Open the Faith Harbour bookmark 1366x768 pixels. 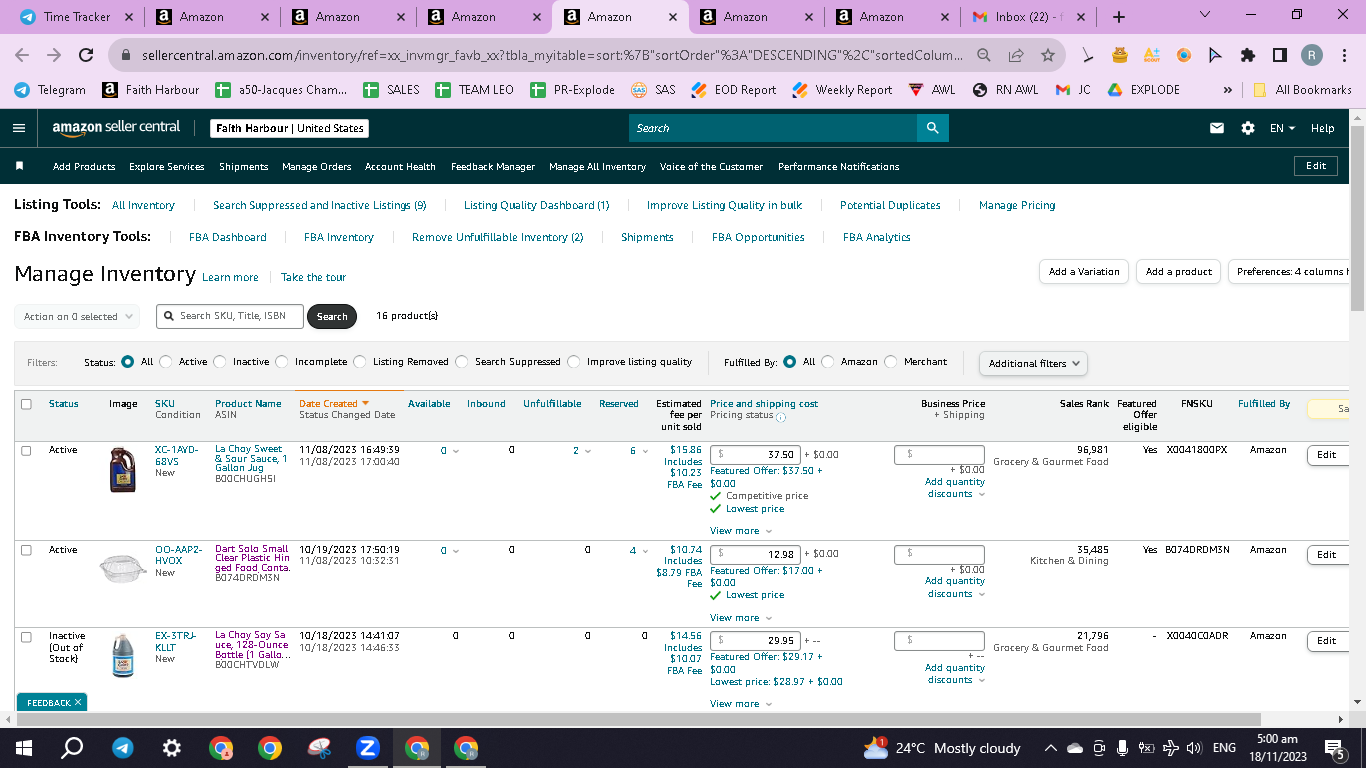[151, 89]
